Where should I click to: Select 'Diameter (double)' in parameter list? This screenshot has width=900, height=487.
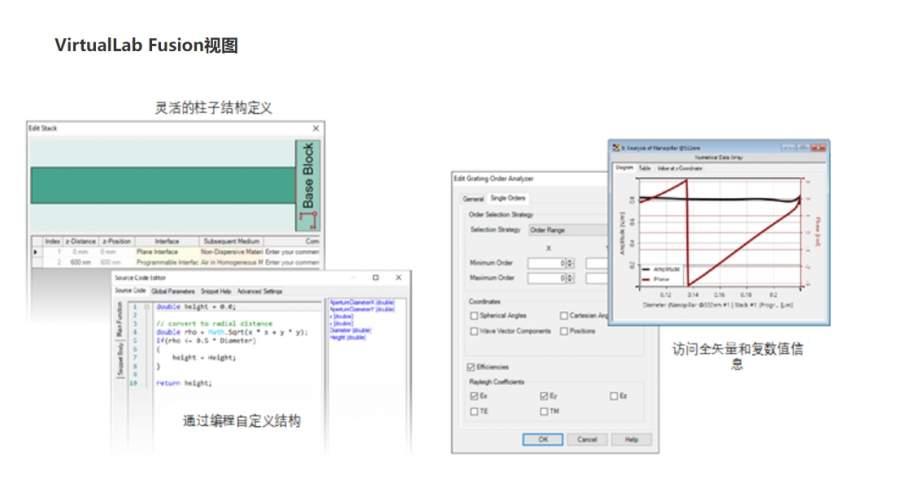350,330
